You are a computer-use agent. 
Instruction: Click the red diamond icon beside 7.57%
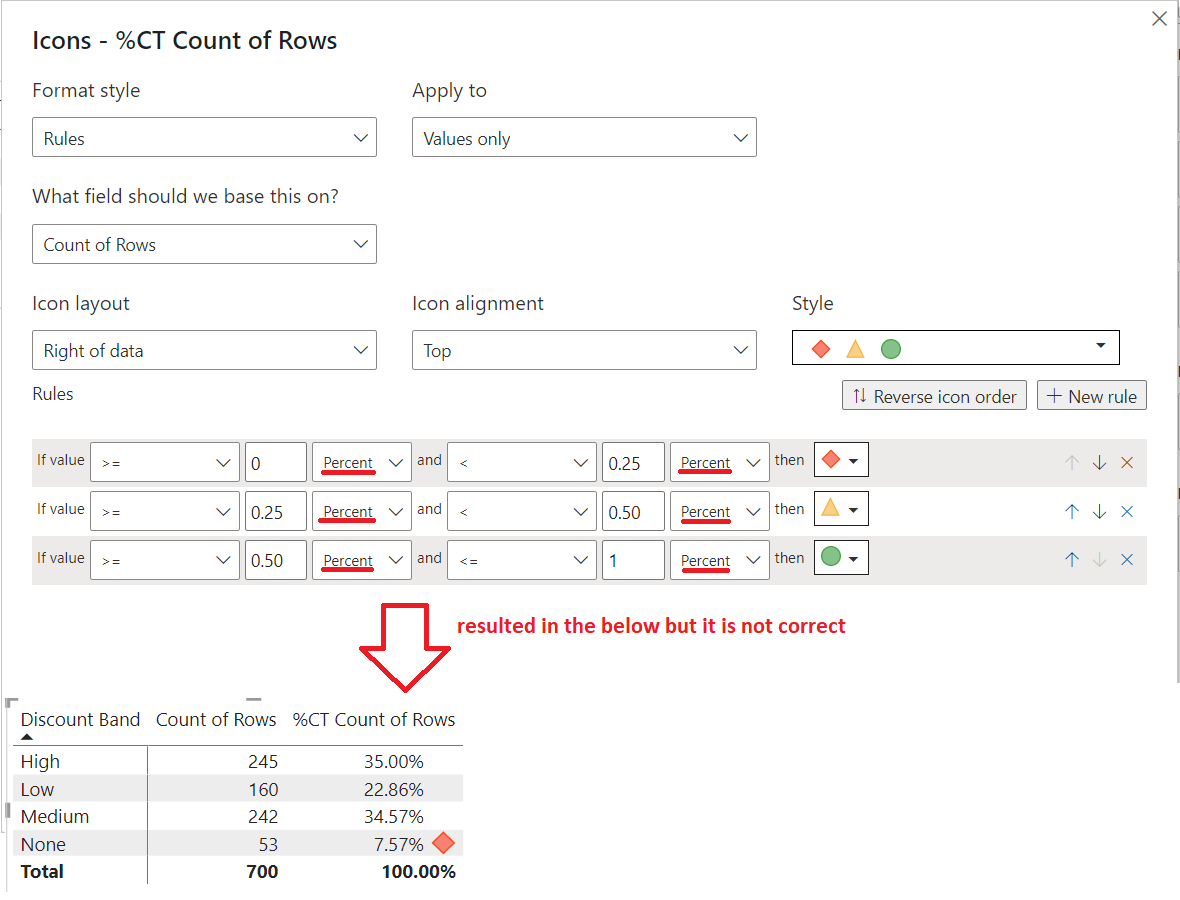click(444, 843)
